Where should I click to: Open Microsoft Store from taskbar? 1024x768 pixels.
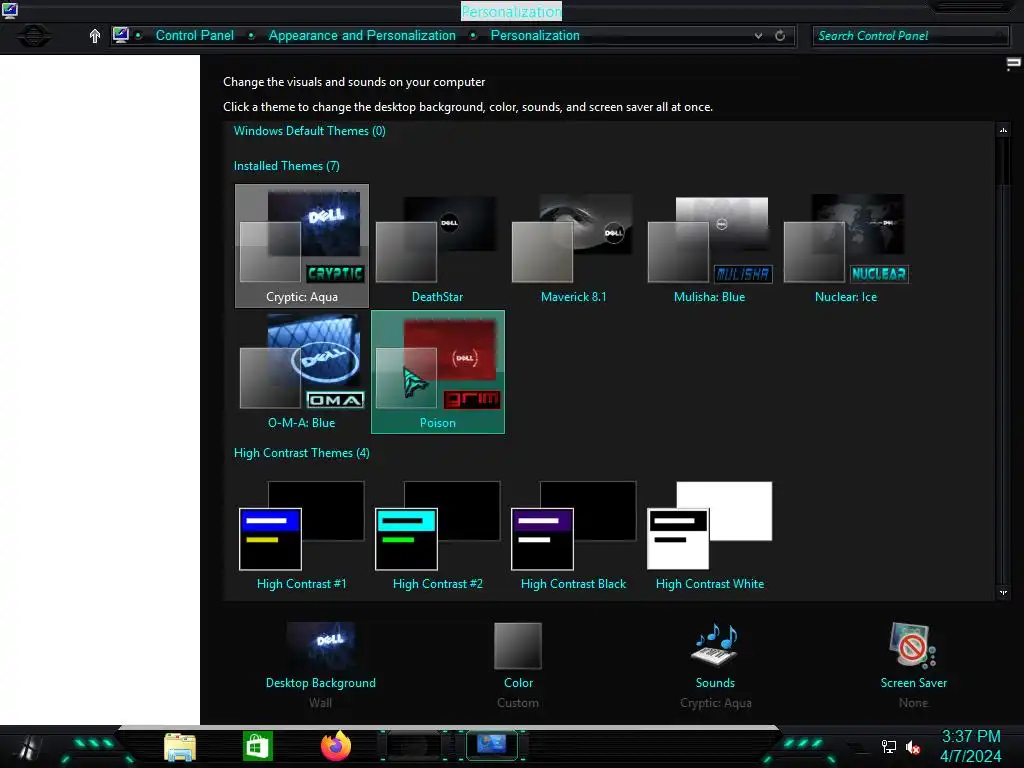tap(258, 746)
